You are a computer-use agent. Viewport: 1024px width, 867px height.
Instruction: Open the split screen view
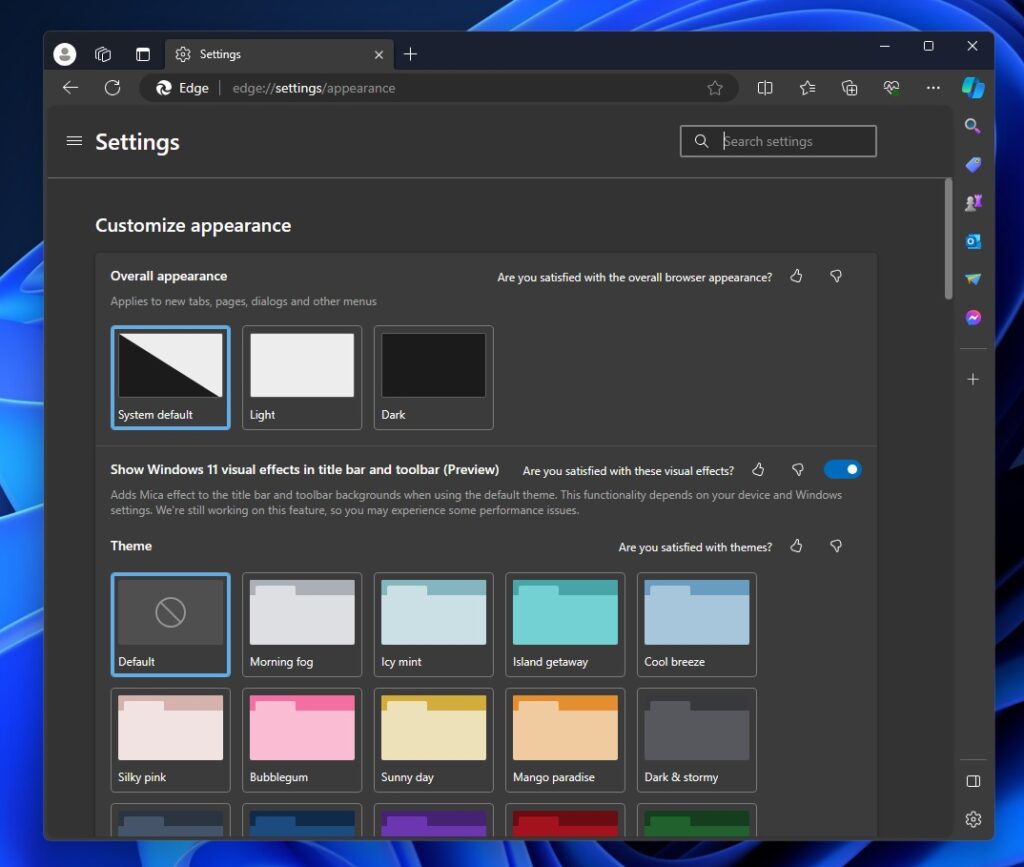[765, 88]
